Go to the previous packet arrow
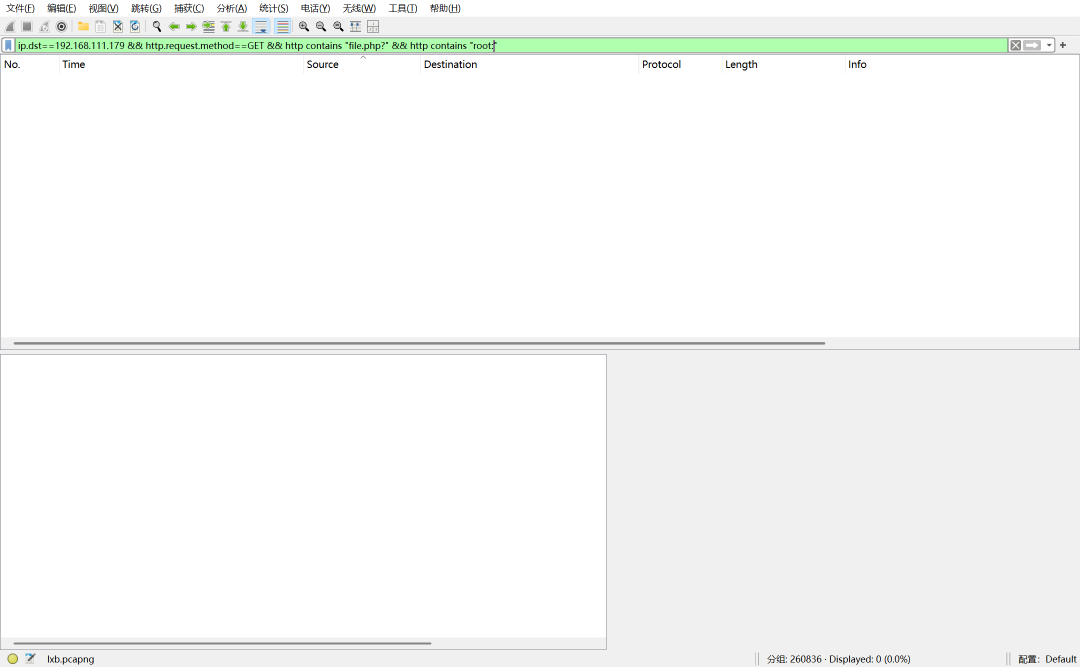The width and height of the screenshot is (1080, 667). [x=174, y=26]
